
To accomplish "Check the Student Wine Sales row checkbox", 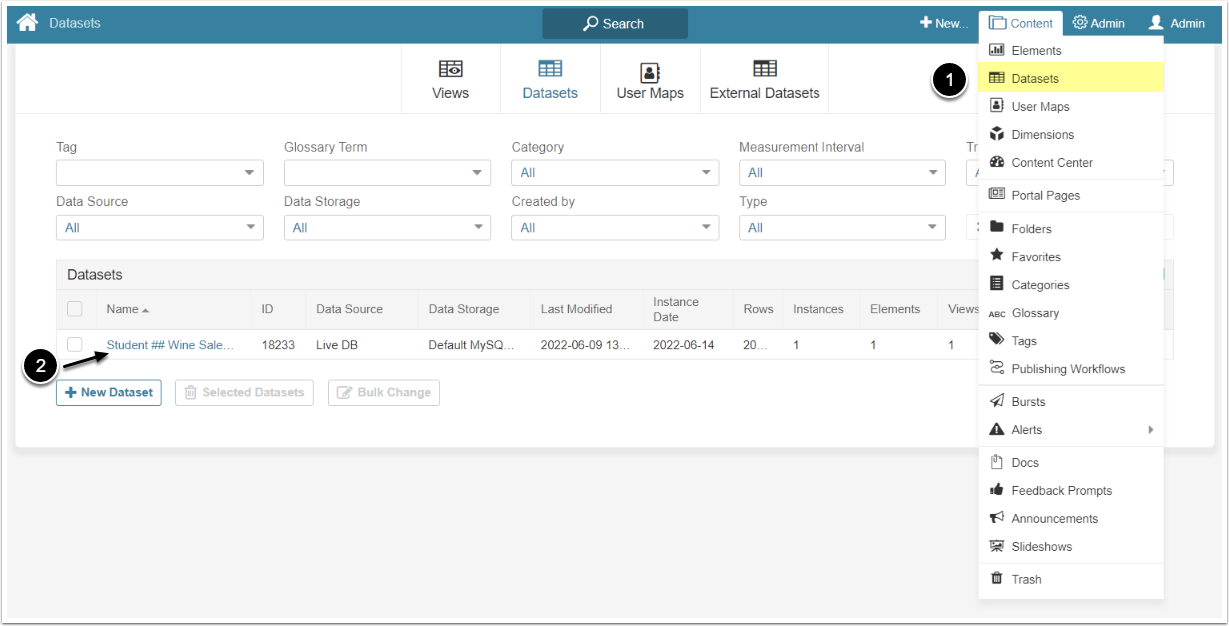I will point(75,345).
